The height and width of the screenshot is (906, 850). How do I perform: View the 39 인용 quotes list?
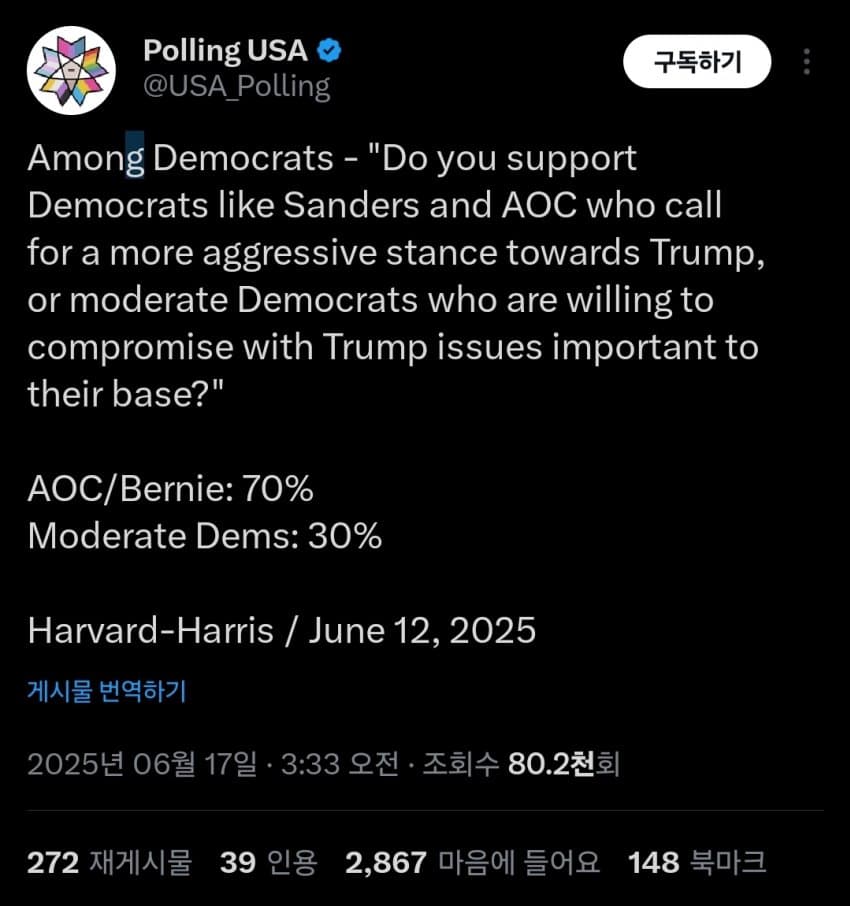click(269, 862)
